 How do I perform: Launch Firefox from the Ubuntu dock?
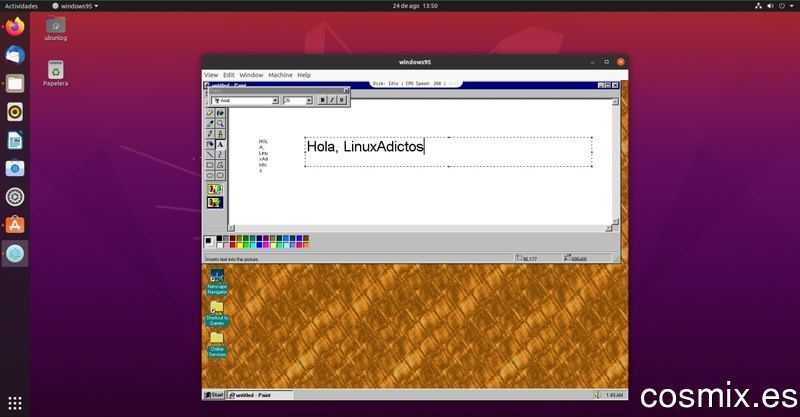[x=15, y=27]
